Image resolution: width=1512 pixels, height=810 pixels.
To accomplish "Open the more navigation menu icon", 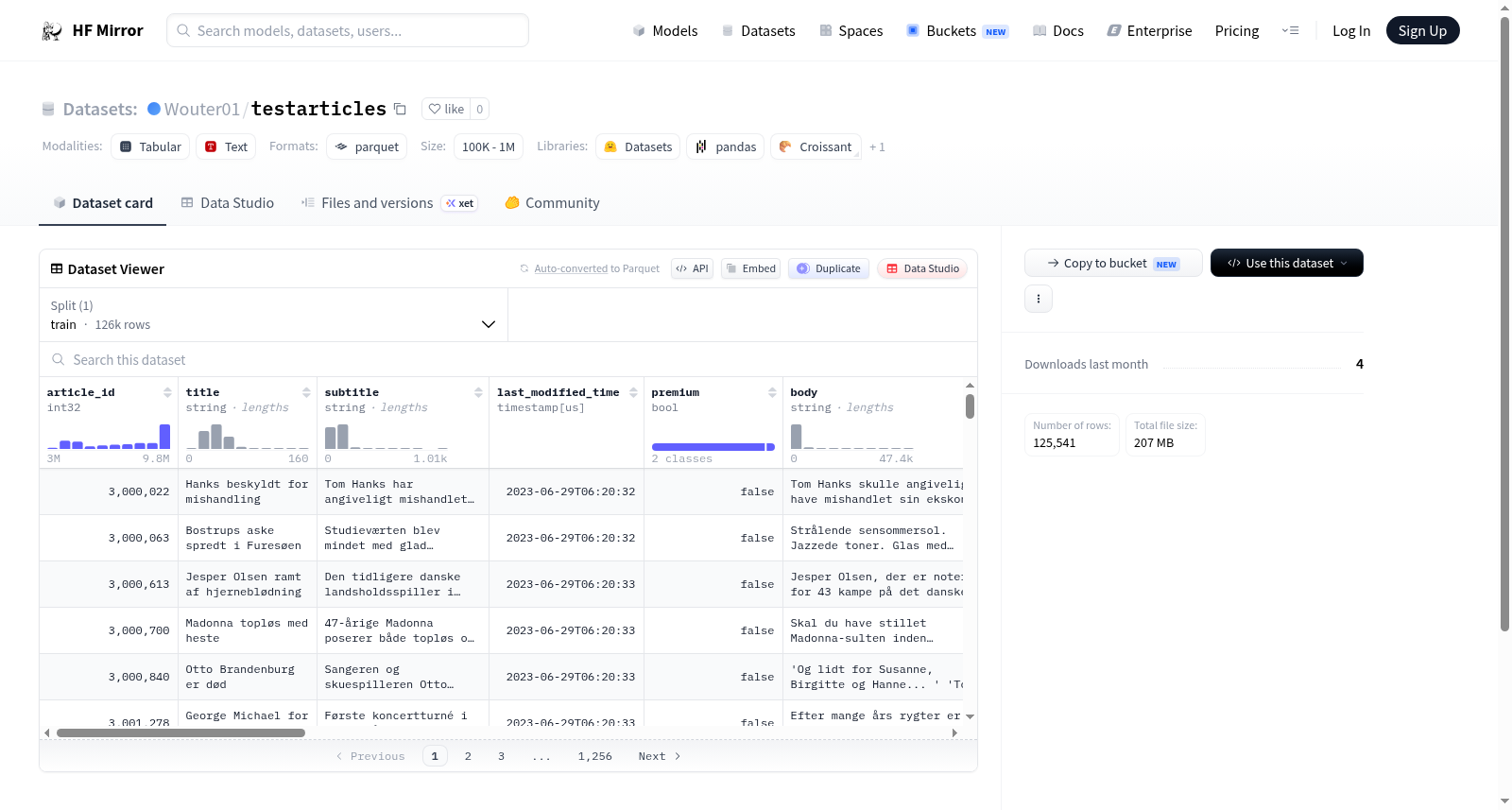I will pyautogui.click(x=1290, y=31).
